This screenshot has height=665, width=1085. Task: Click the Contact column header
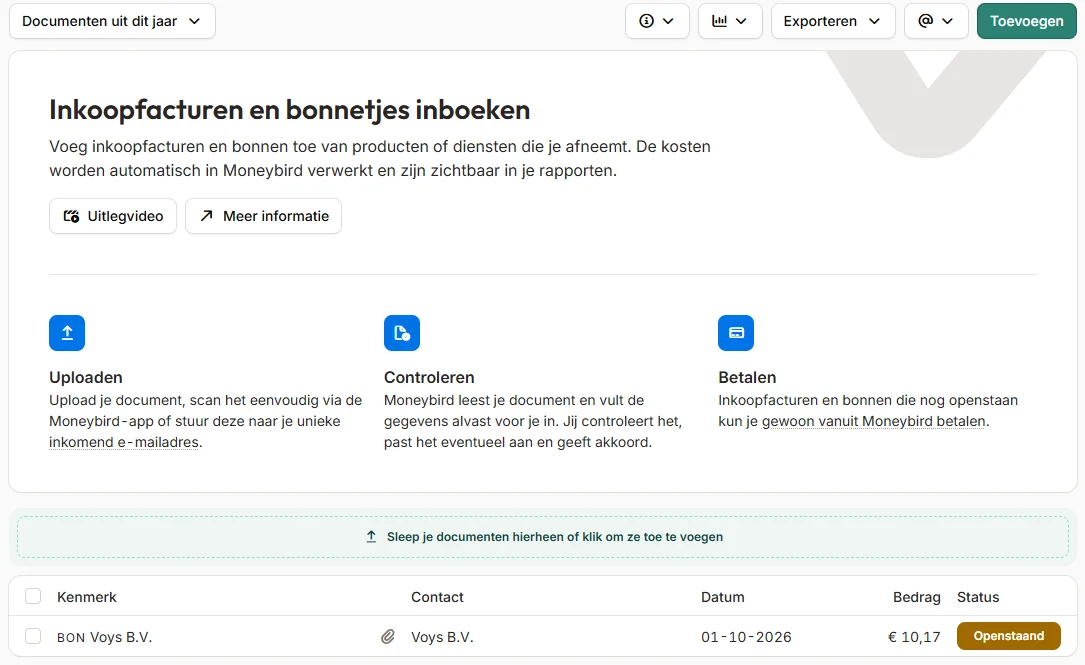(x=437, y=597)
